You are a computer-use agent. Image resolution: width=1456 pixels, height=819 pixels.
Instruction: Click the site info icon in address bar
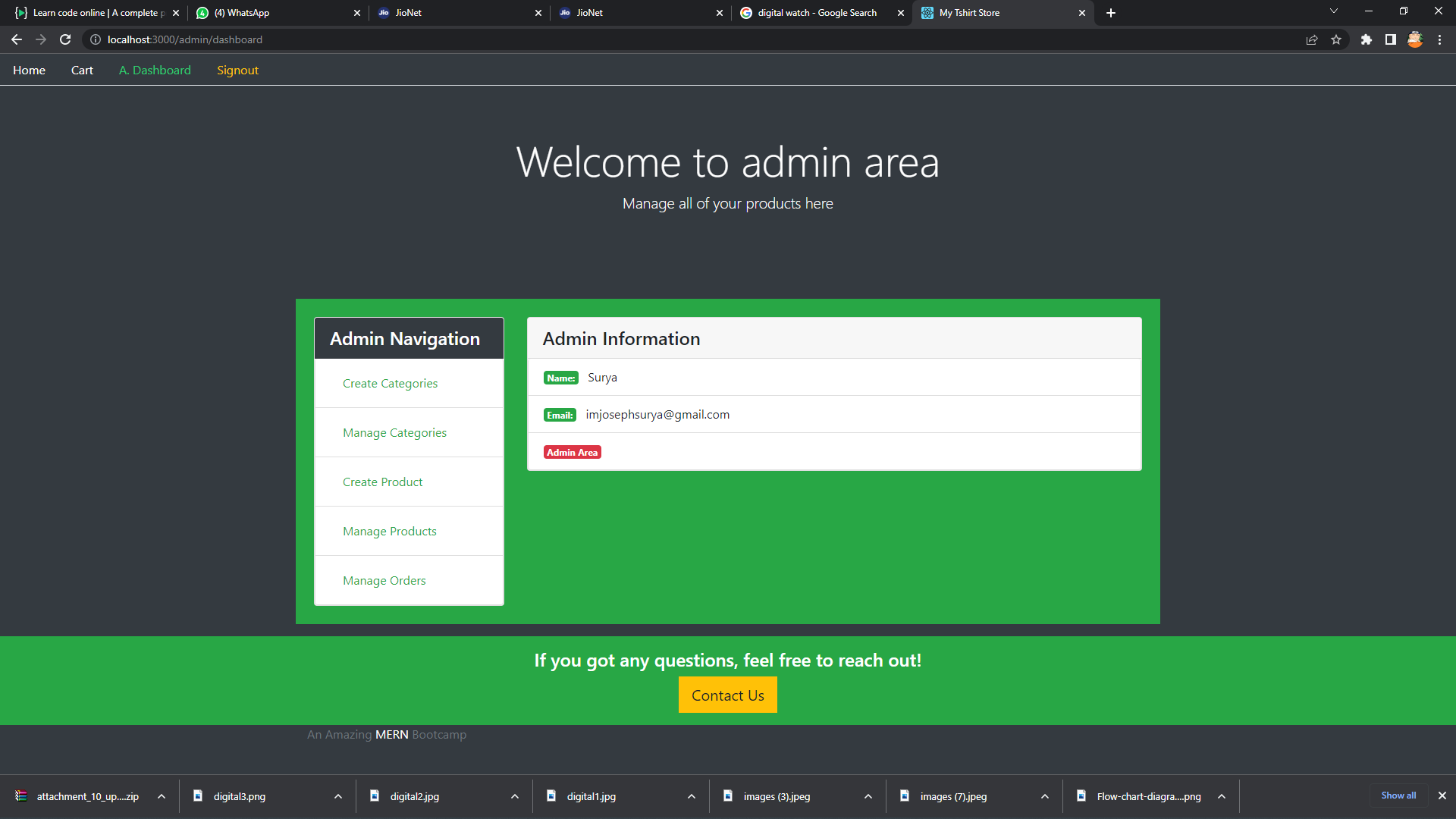point(95,39)
